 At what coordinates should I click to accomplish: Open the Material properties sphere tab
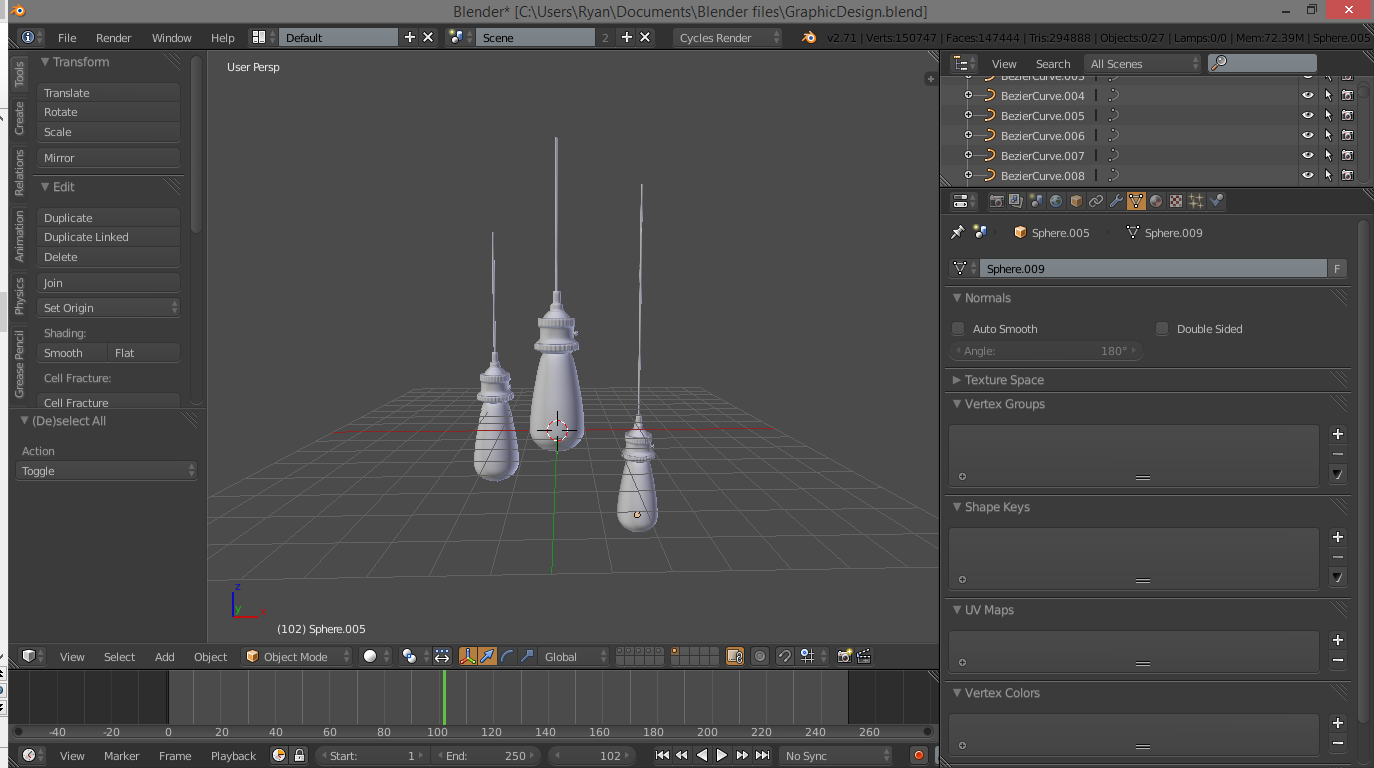[1156, 201]
